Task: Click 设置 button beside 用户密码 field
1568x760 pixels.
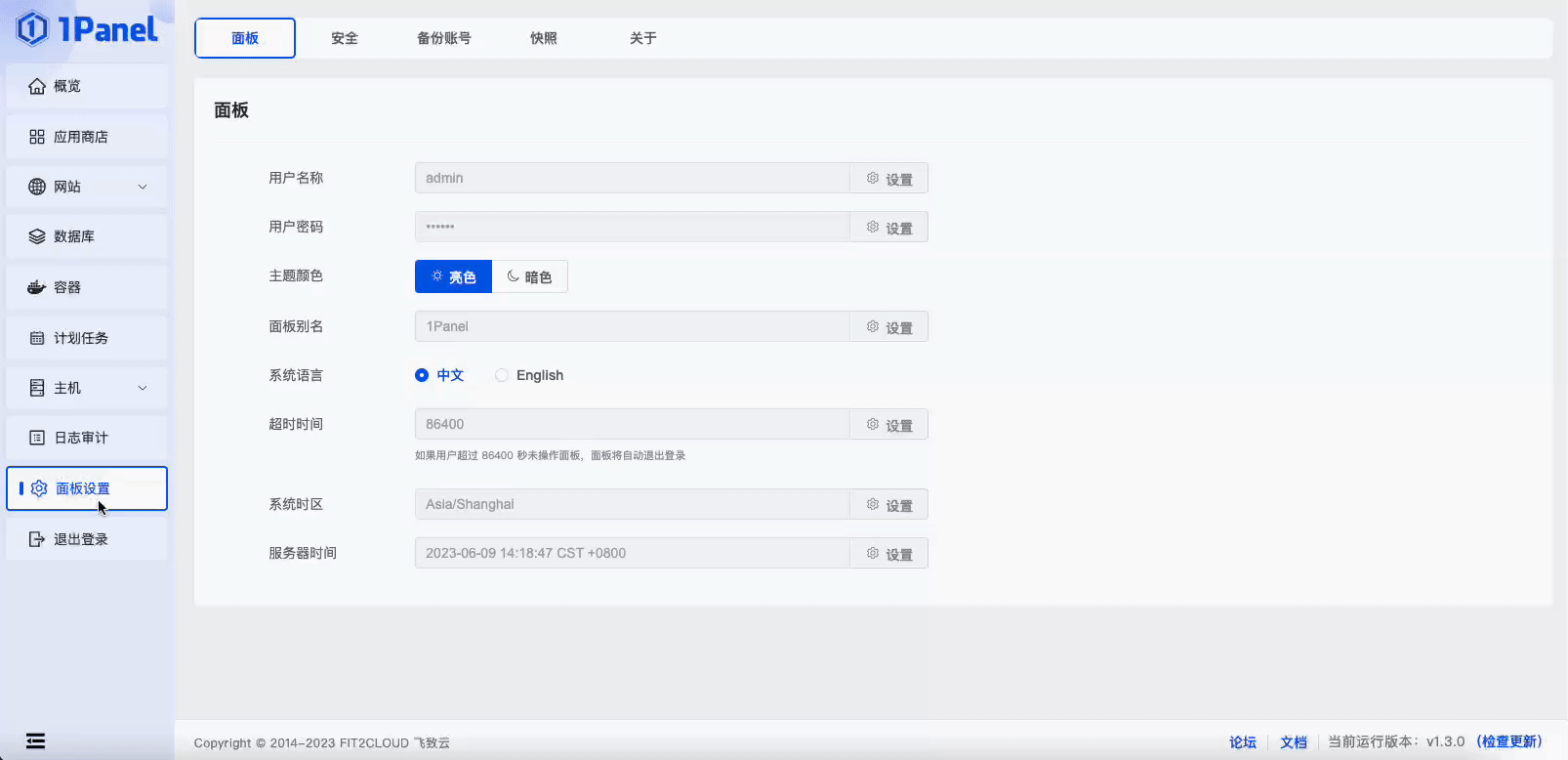Action: point(888,227)
